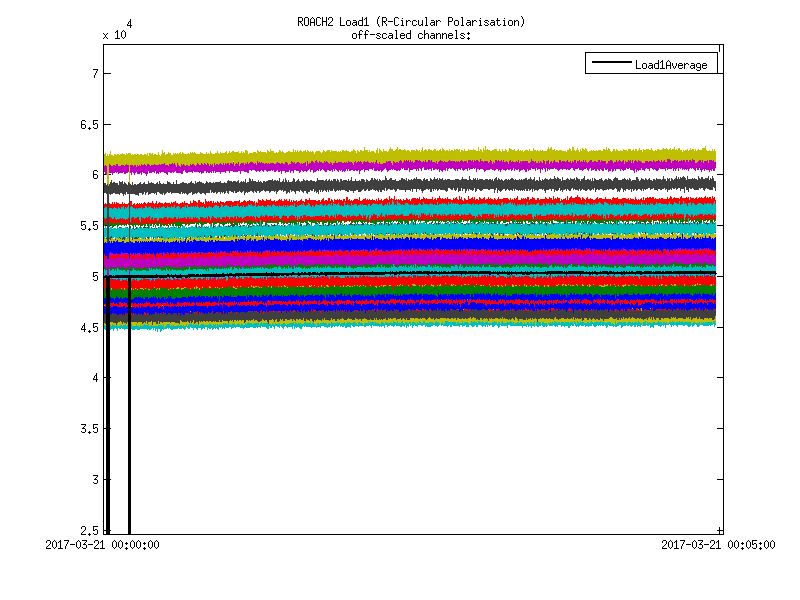Click the y-axis tick label 6.5
Viewport: 800px width, 600px height.
point(88,124)
